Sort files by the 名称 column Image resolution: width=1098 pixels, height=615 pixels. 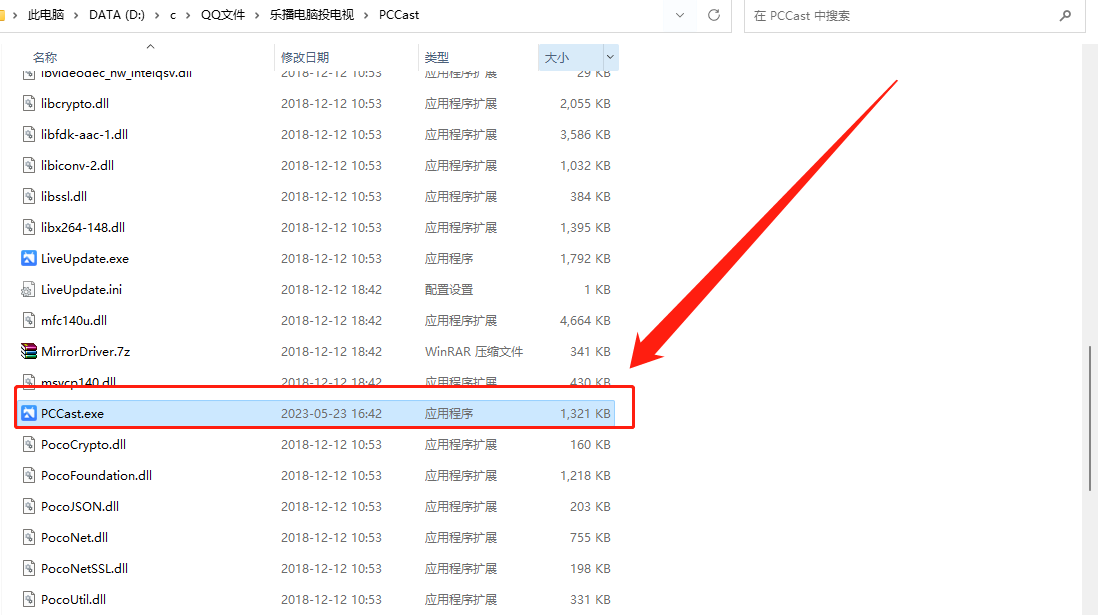point(45,57)
